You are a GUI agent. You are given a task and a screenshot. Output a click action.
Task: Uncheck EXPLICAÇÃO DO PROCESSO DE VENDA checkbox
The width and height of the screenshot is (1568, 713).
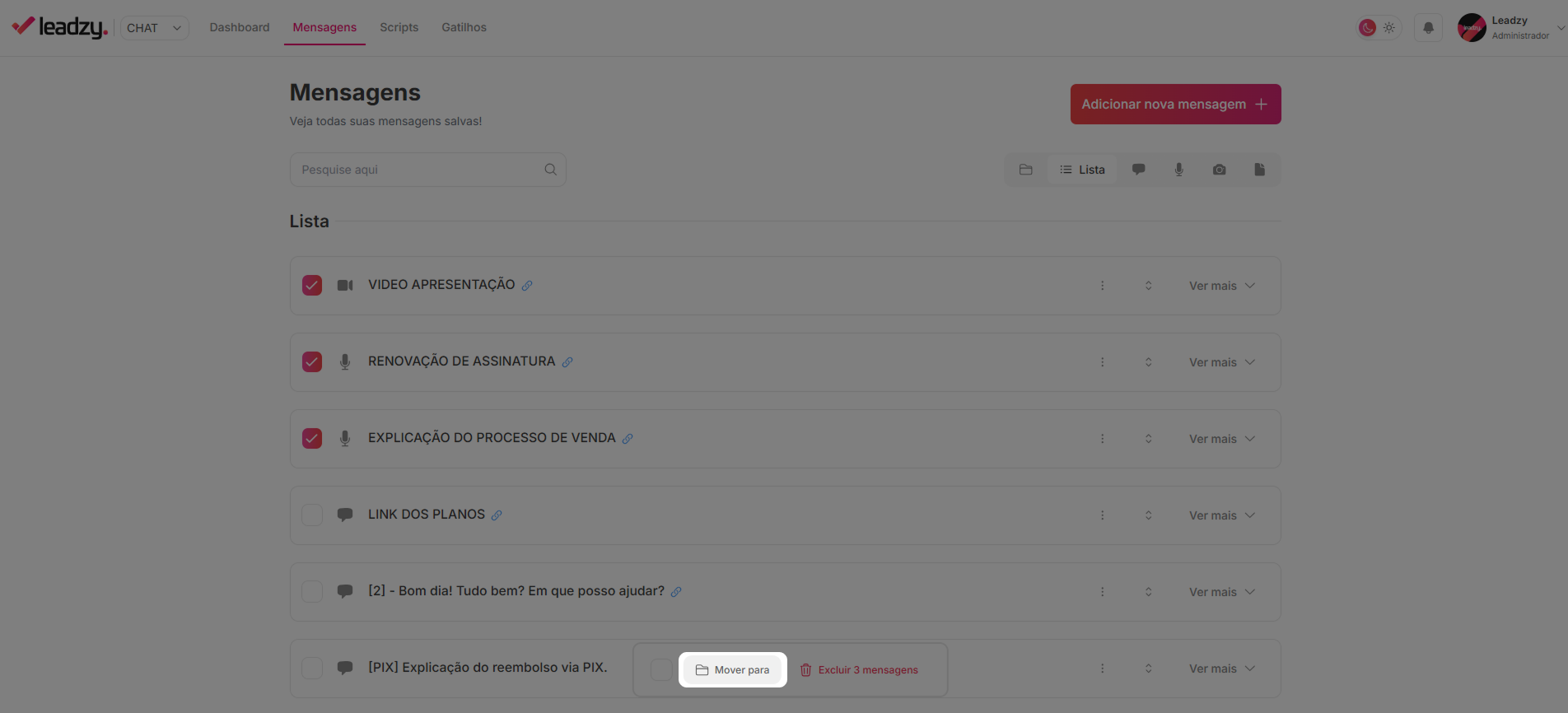pos(312,439)
